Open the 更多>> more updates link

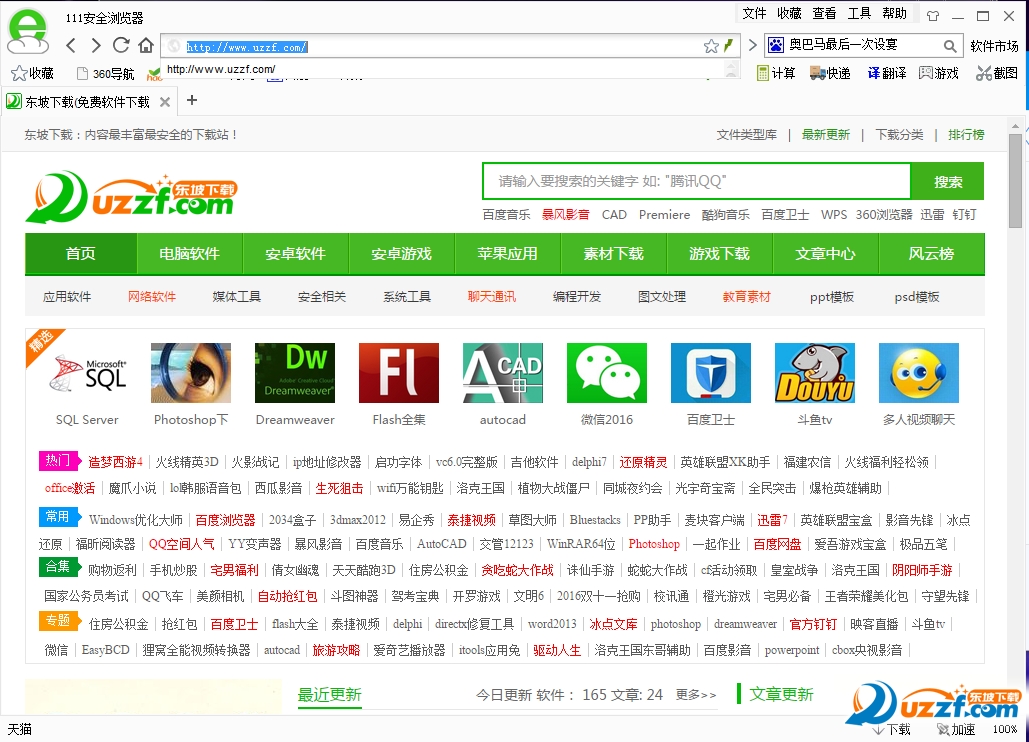(696, 695)
